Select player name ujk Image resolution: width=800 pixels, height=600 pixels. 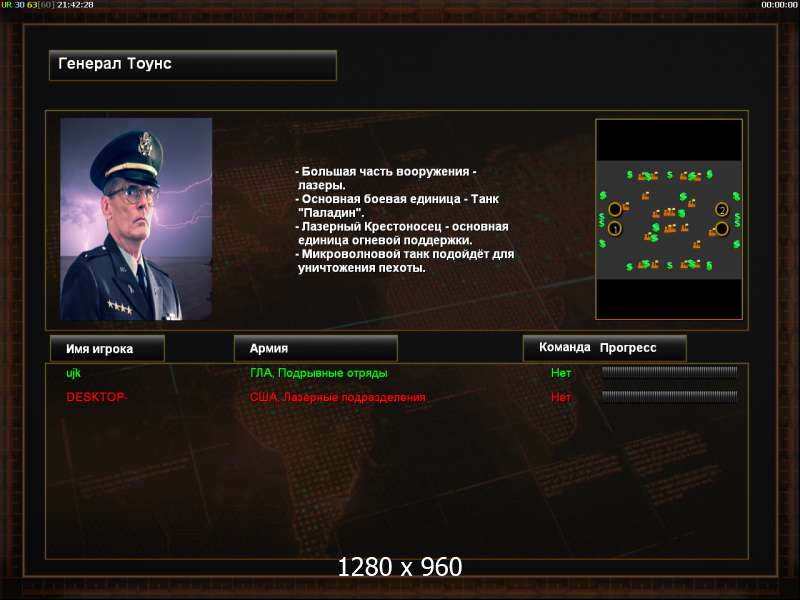[73, 373]
